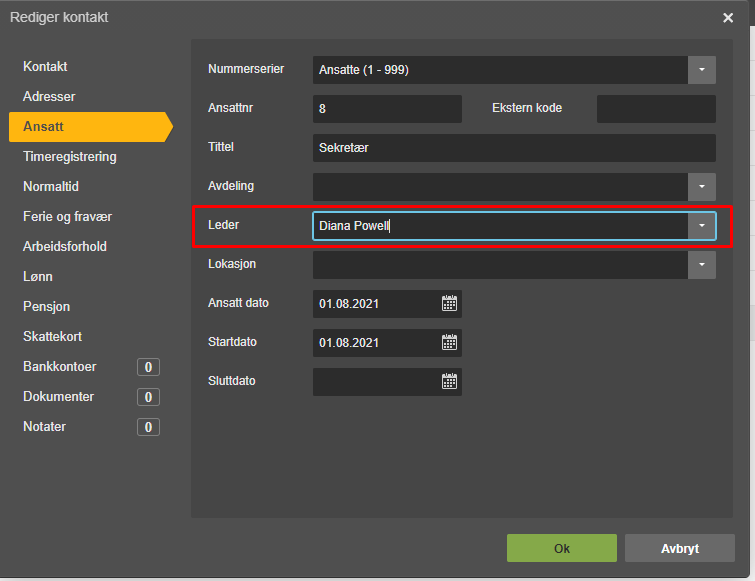Expand the Leder dropdown arrow
This screenshot has height=581, width=755.
tap(702, 226)
